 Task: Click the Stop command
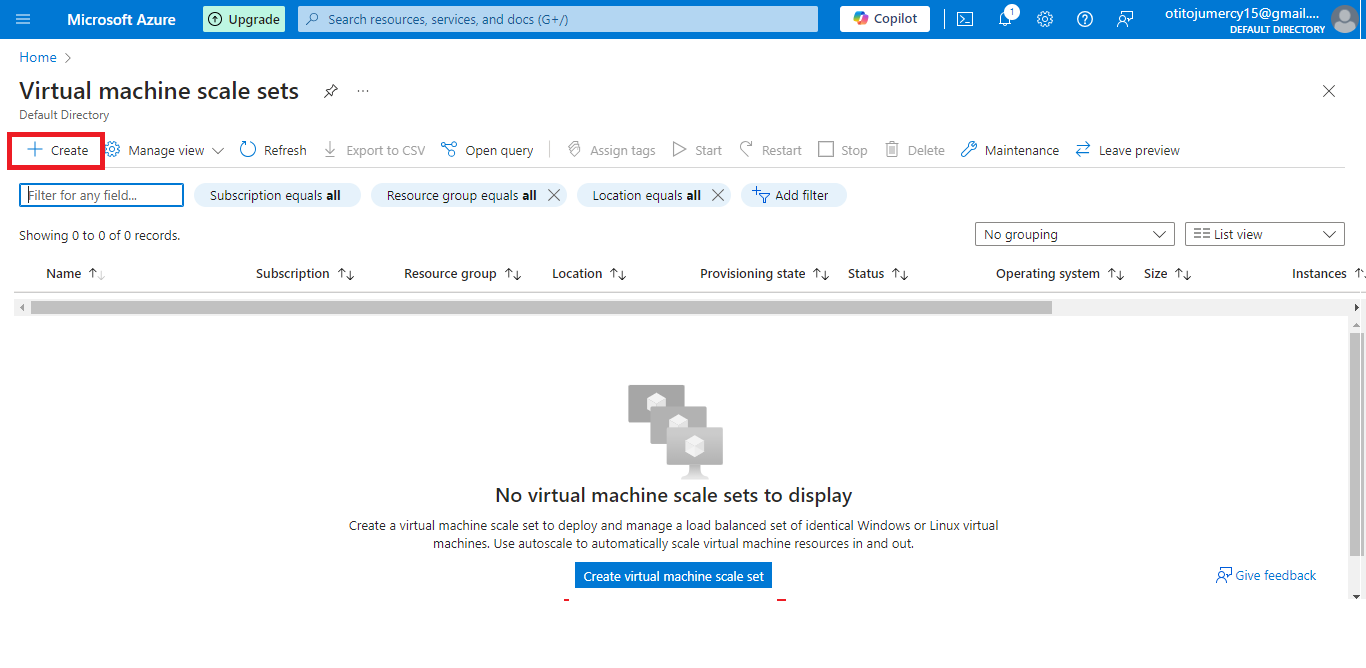(x=843, y=150)
